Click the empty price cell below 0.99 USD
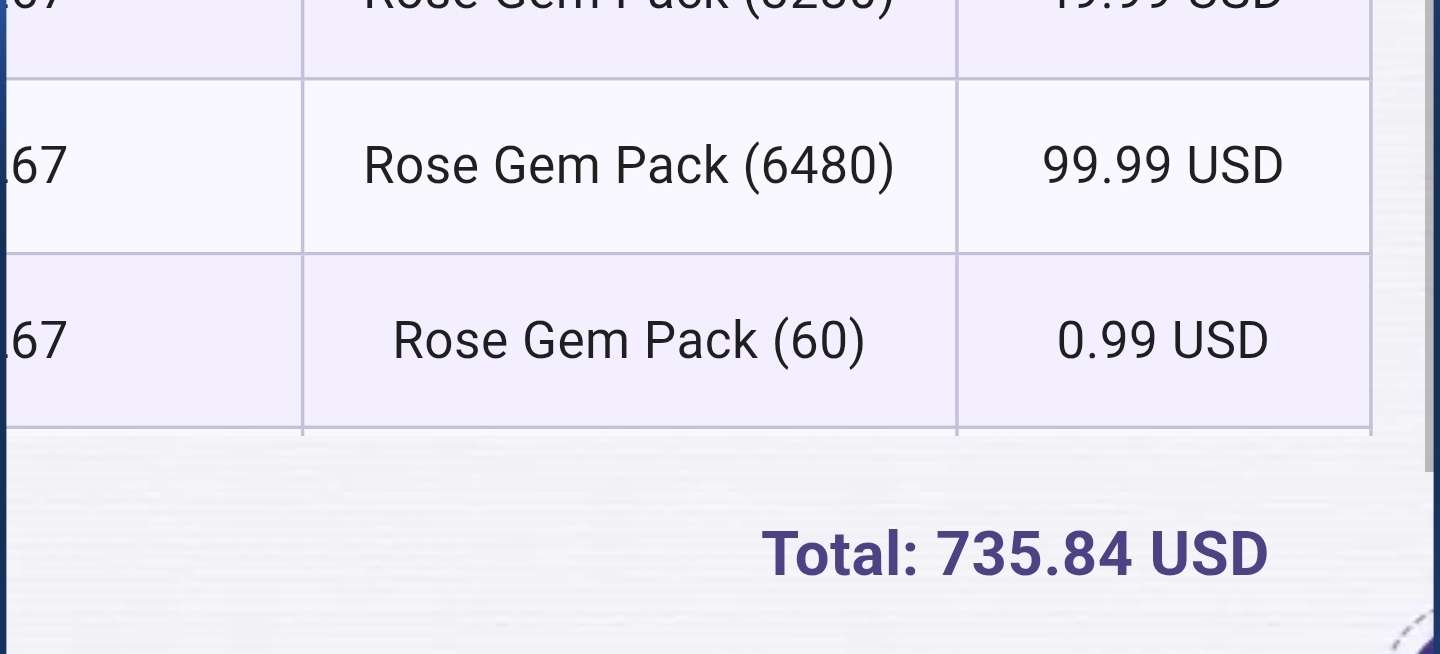The height and width of the screenshot is (654, 1440). coord(1163,433)
